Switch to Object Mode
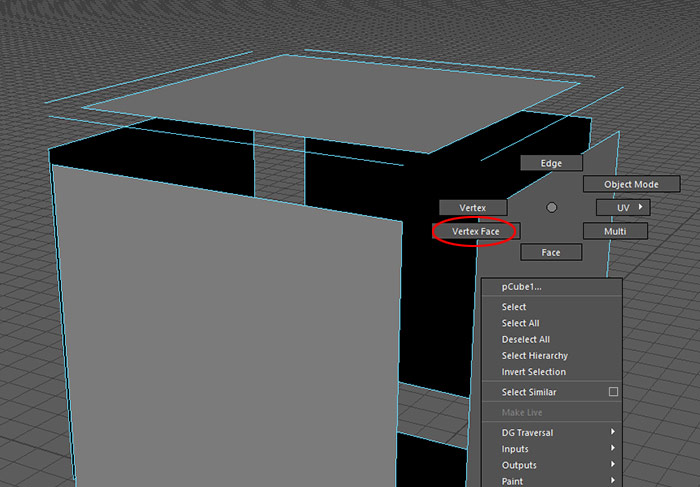The image size is (700, 487). tap(631, 184)
